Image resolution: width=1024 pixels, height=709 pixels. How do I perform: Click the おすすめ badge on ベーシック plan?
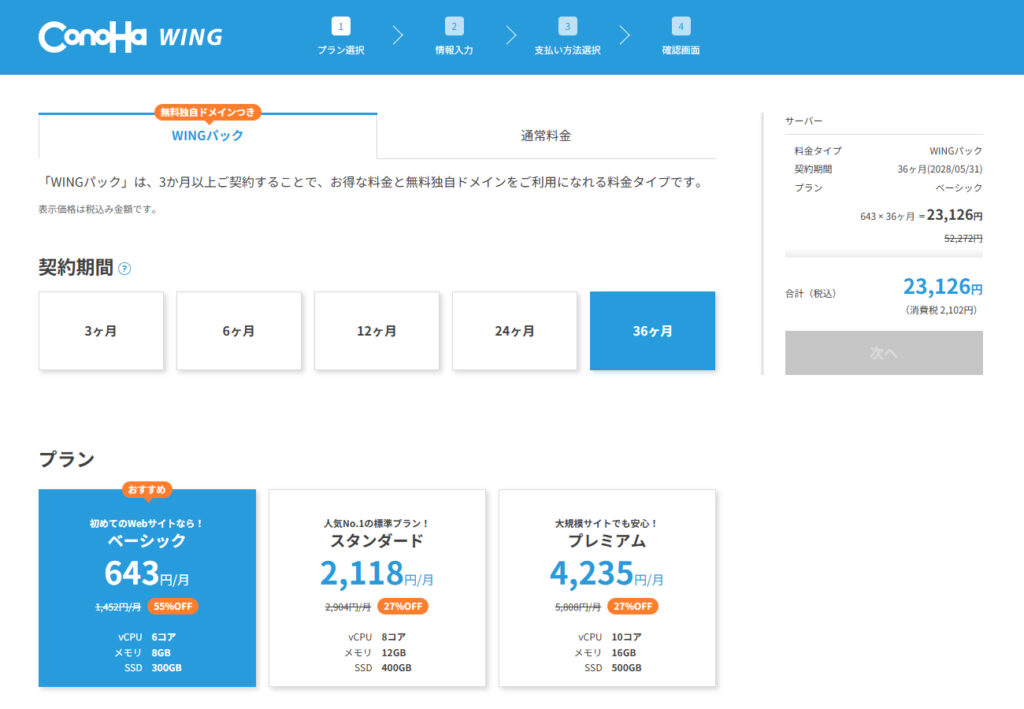[146, 491]
